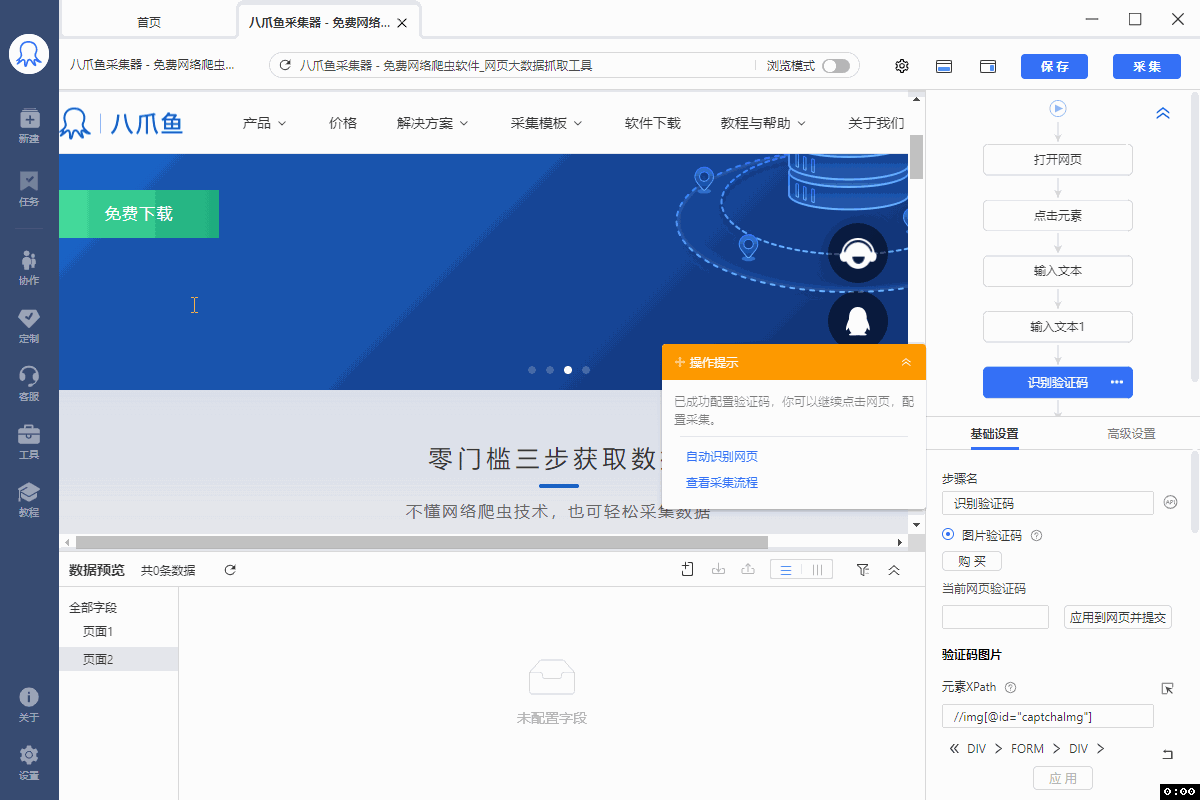Click the QQ penguin bubble on the webpage
1200x800 pixels.
(858, 320)
